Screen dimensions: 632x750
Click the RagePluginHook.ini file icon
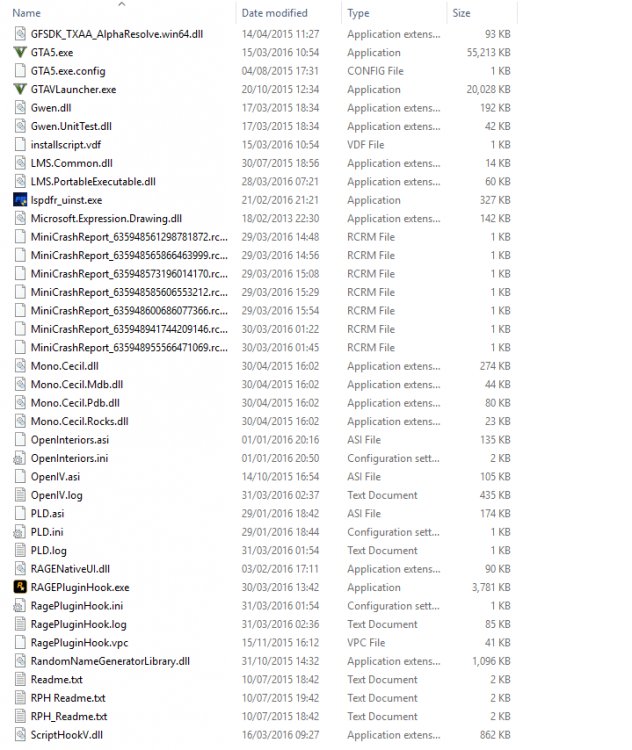point(20,605)
